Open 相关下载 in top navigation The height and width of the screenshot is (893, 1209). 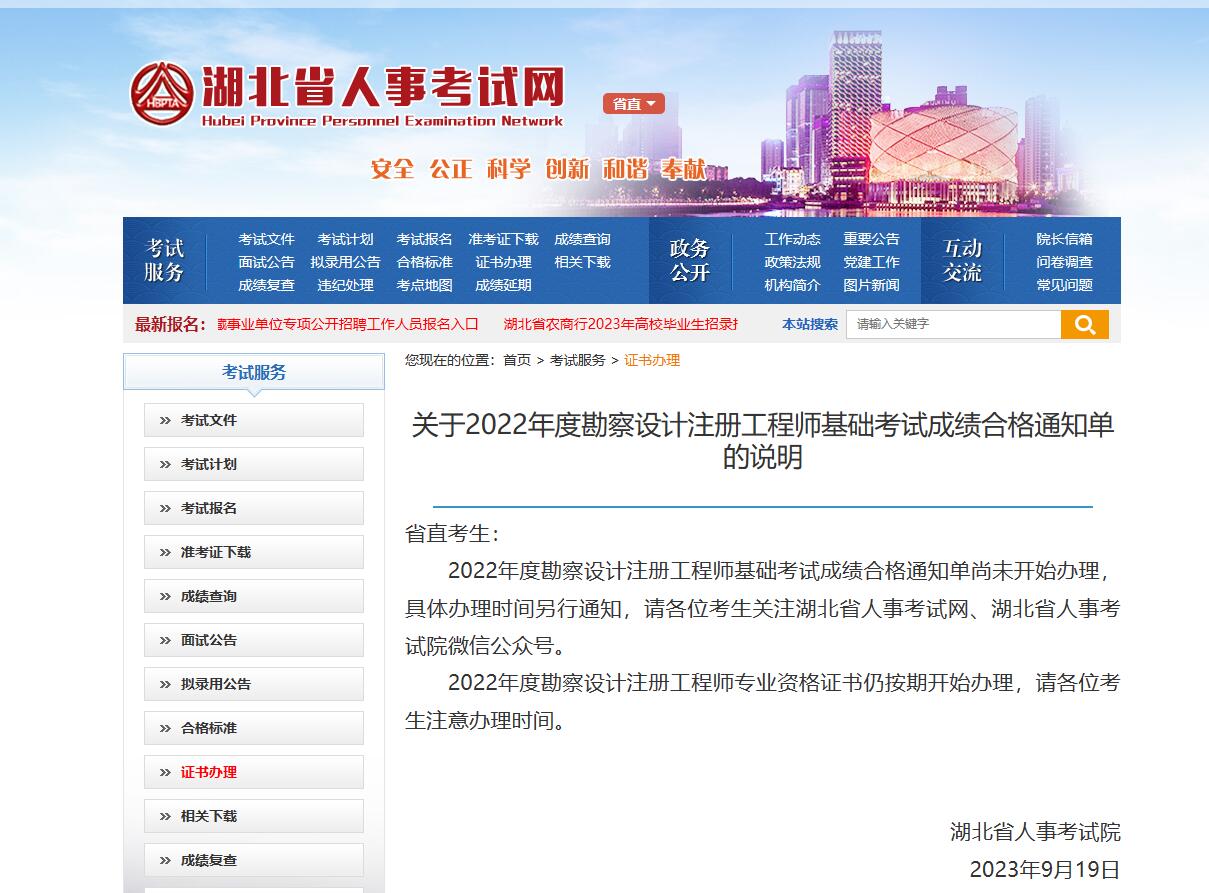click(582, 262)
